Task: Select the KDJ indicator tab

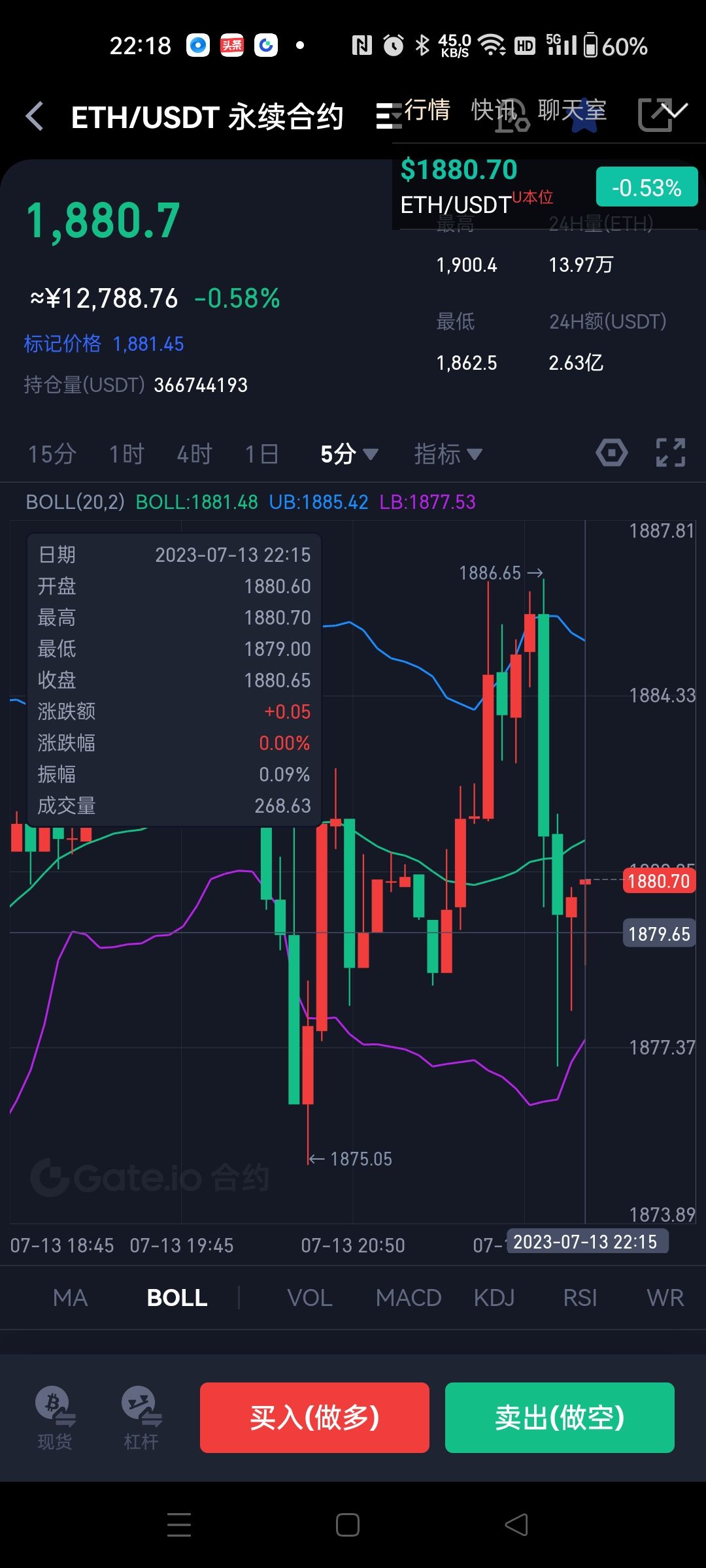Action: point(494,1298)
